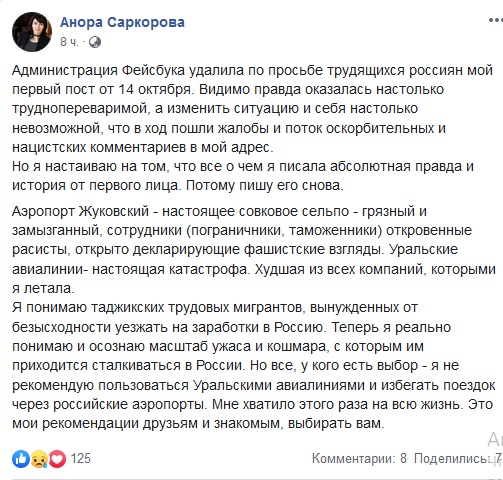Open the post options three-dot menu
Image resolution: width=503 pixels, height=480 pixels.
(x=496, y=20)
